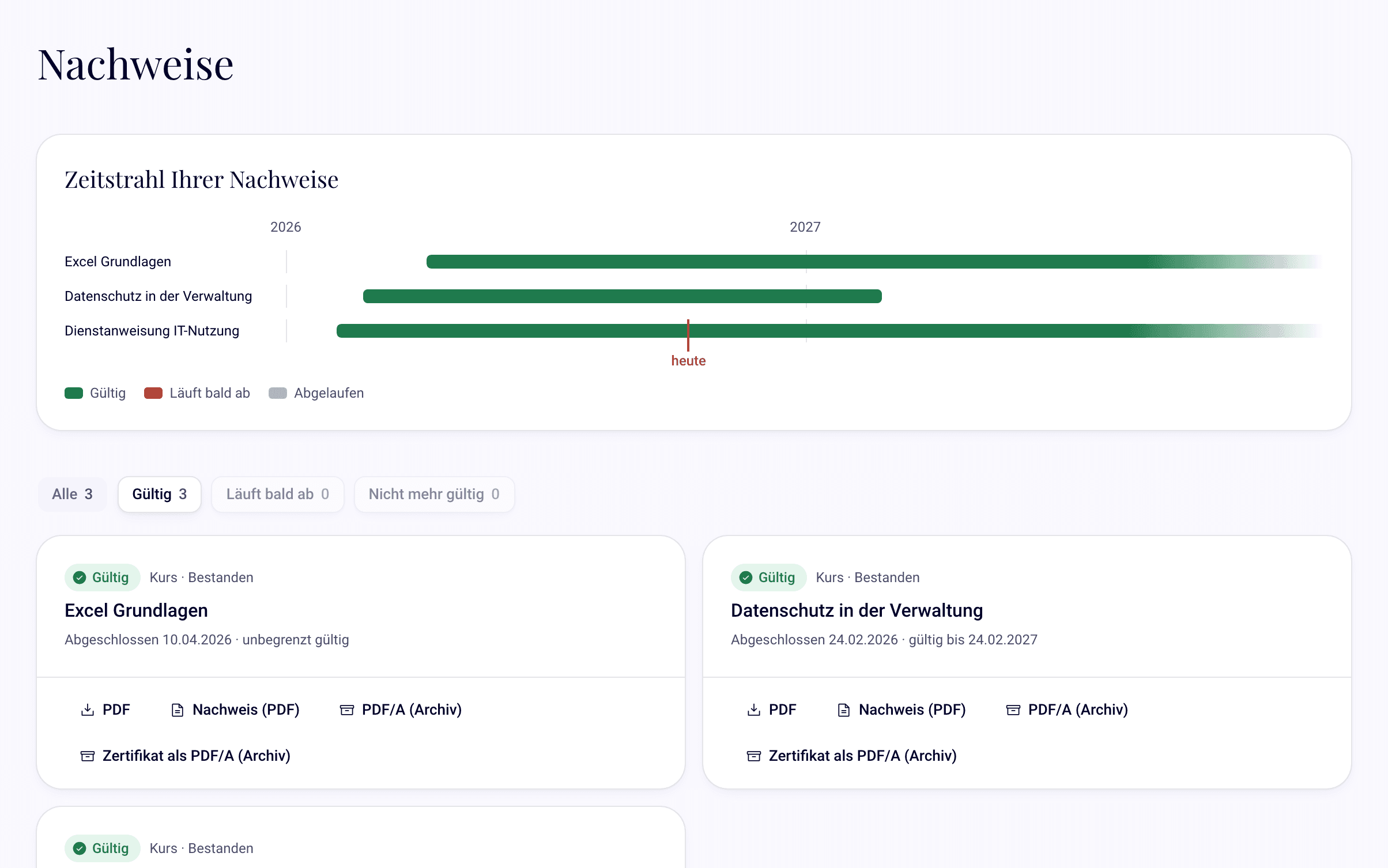The height and width of the screenshot is (868, 1388).
Task: Click green Gültig legend swatch
Action: [74, 393]
